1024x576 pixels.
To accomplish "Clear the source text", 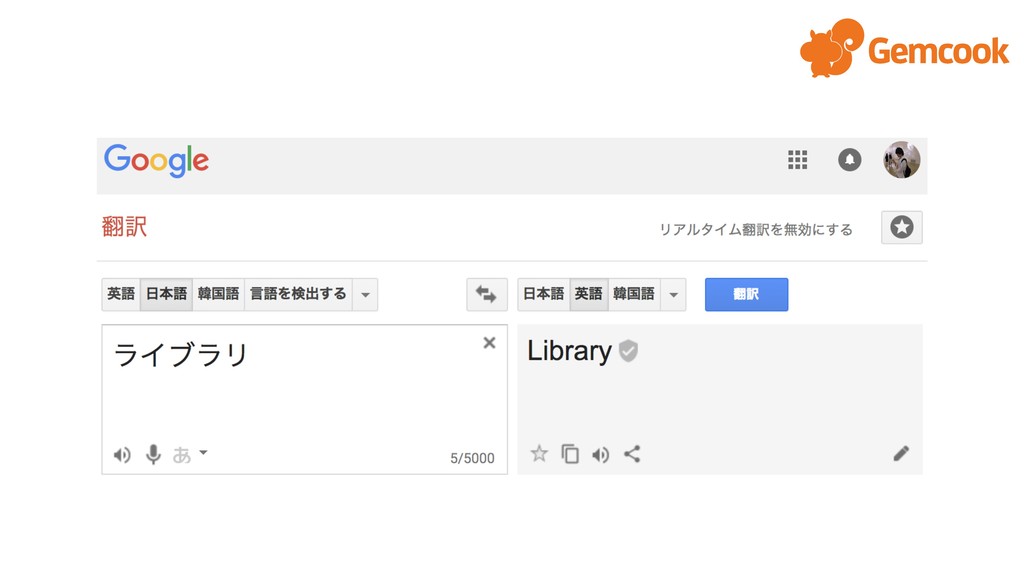I will [489, 342].
